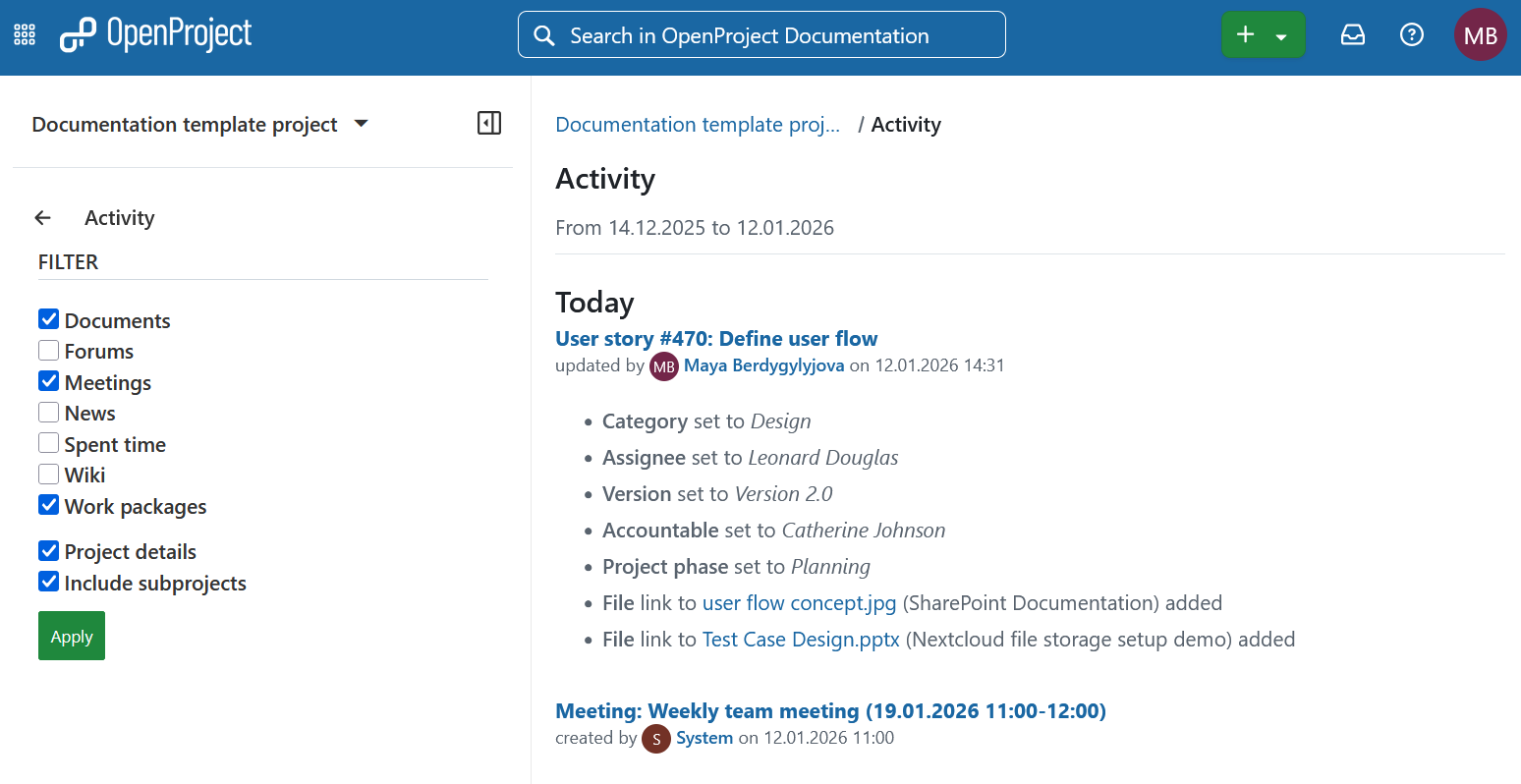The height and width of the screenshot is (784, 1521).
Task: Click the search magnifier icon
Action: (544, 34)
